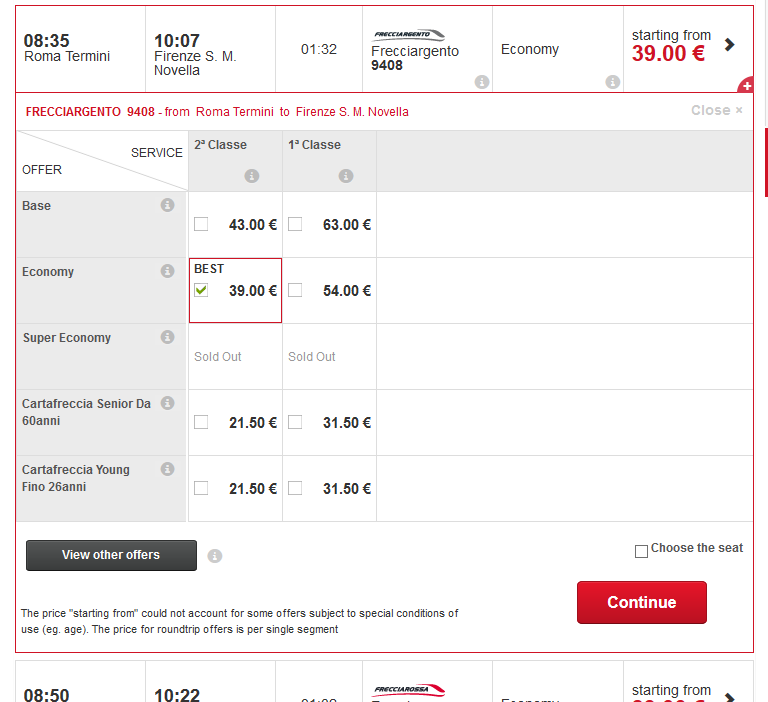View Cartafreccia Young offer info icon
This screenshot has height=702, width=768.
(x=168, y=469)
